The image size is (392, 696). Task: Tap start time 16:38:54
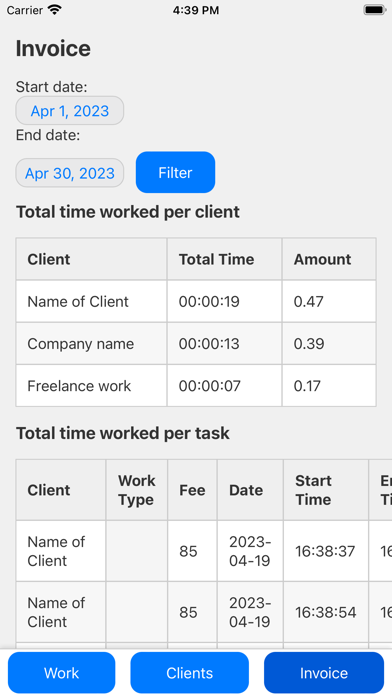(326, 613)
